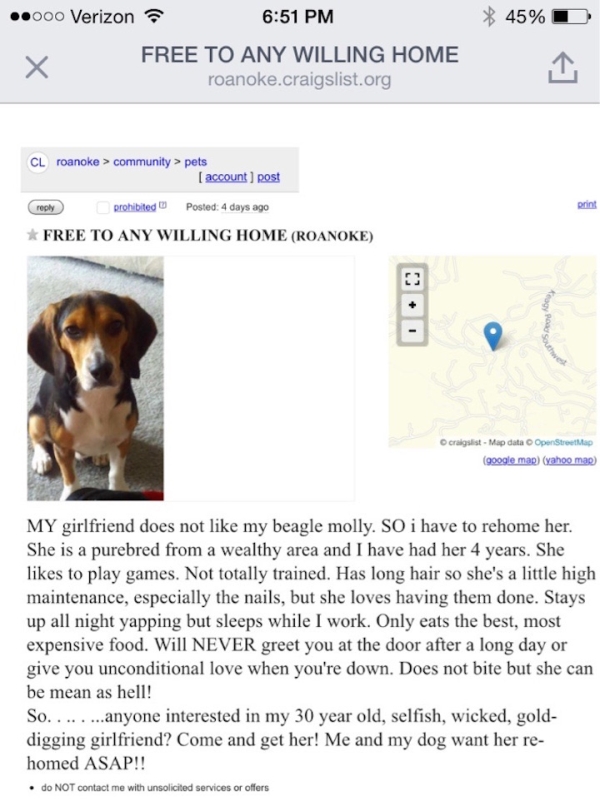Expand the map to fullscreen

(x=413, y=279)
